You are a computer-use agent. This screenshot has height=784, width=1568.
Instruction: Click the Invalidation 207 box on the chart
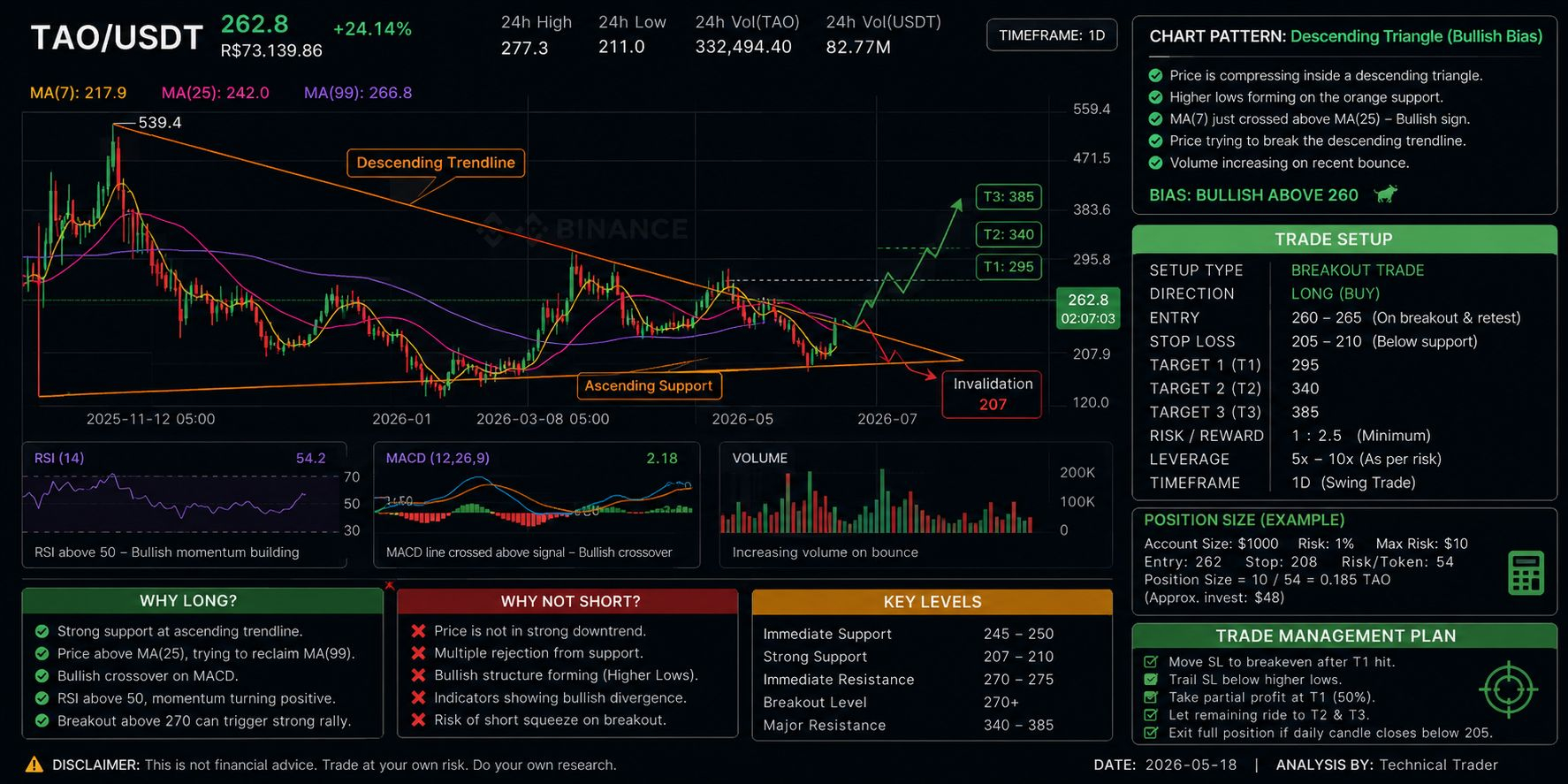(993, 394)
